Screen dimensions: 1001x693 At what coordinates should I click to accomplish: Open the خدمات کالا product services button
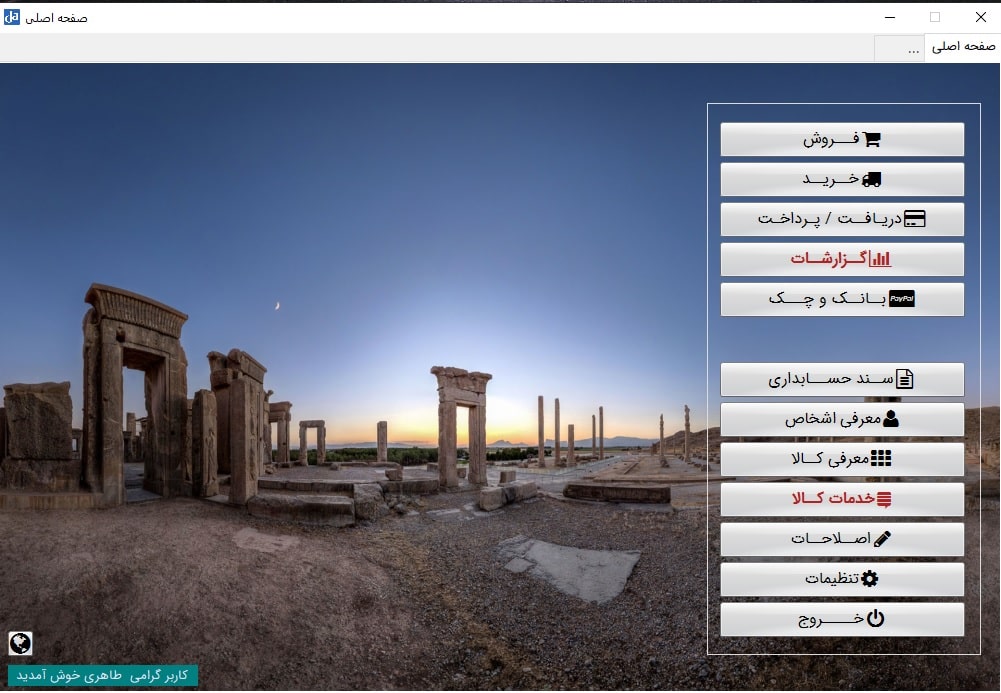(x=842, y=499)
